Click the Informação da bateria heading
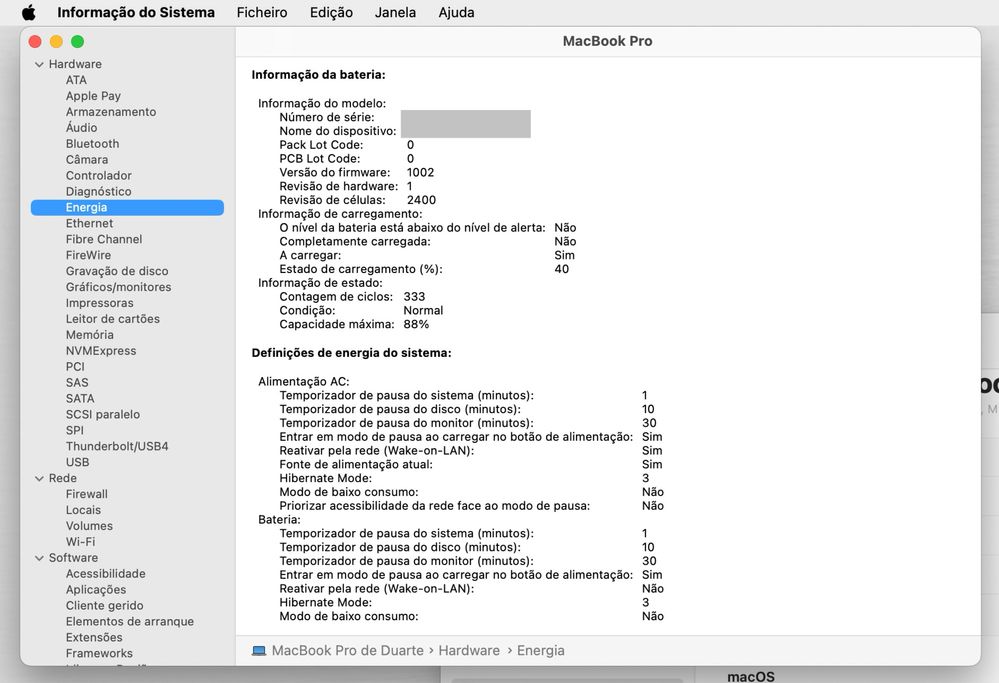The height and width of the screenshot is (683, 999). coord(319,75)
